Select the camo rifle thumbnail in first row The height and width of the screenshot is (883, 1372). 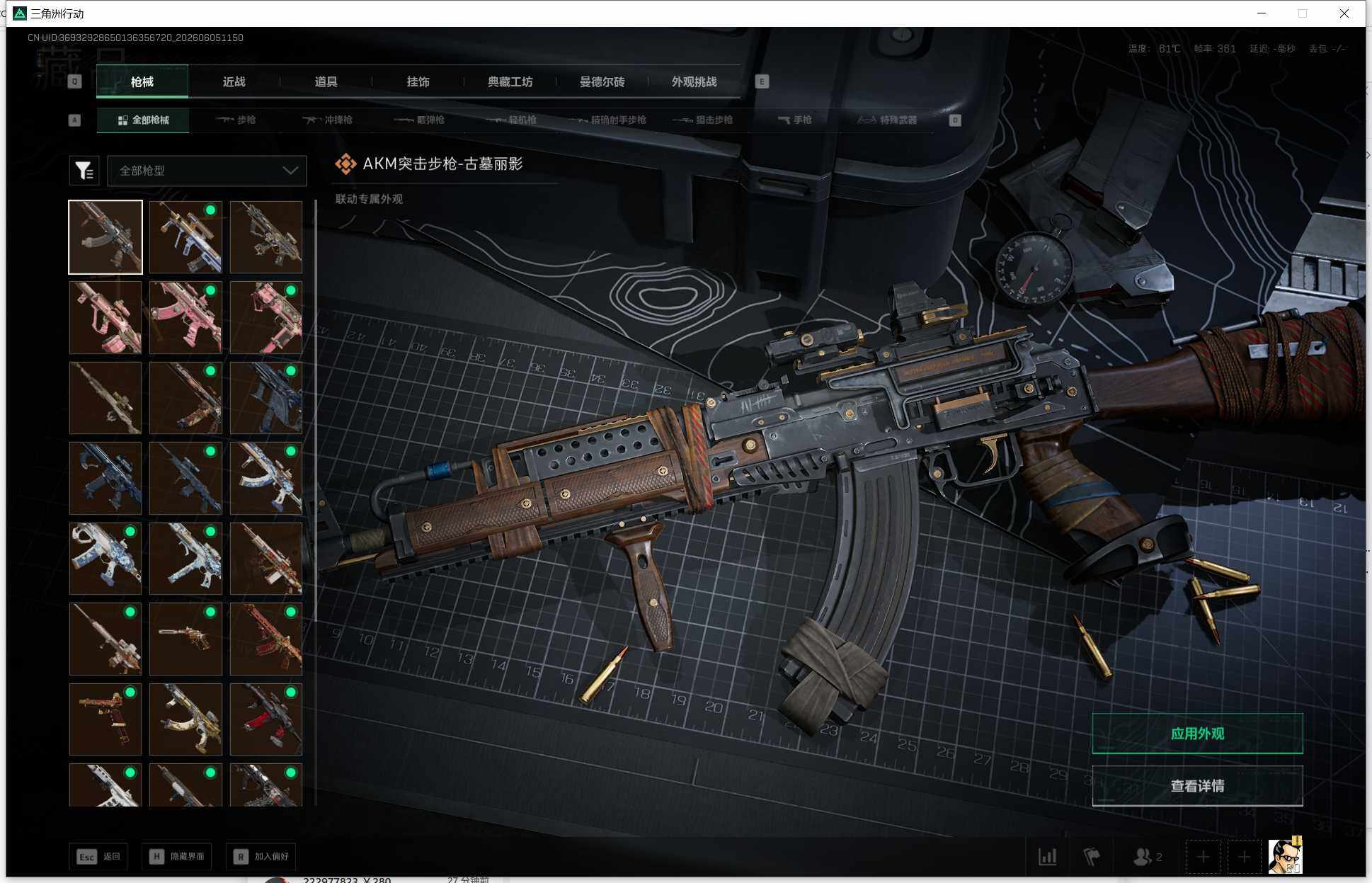266,237
